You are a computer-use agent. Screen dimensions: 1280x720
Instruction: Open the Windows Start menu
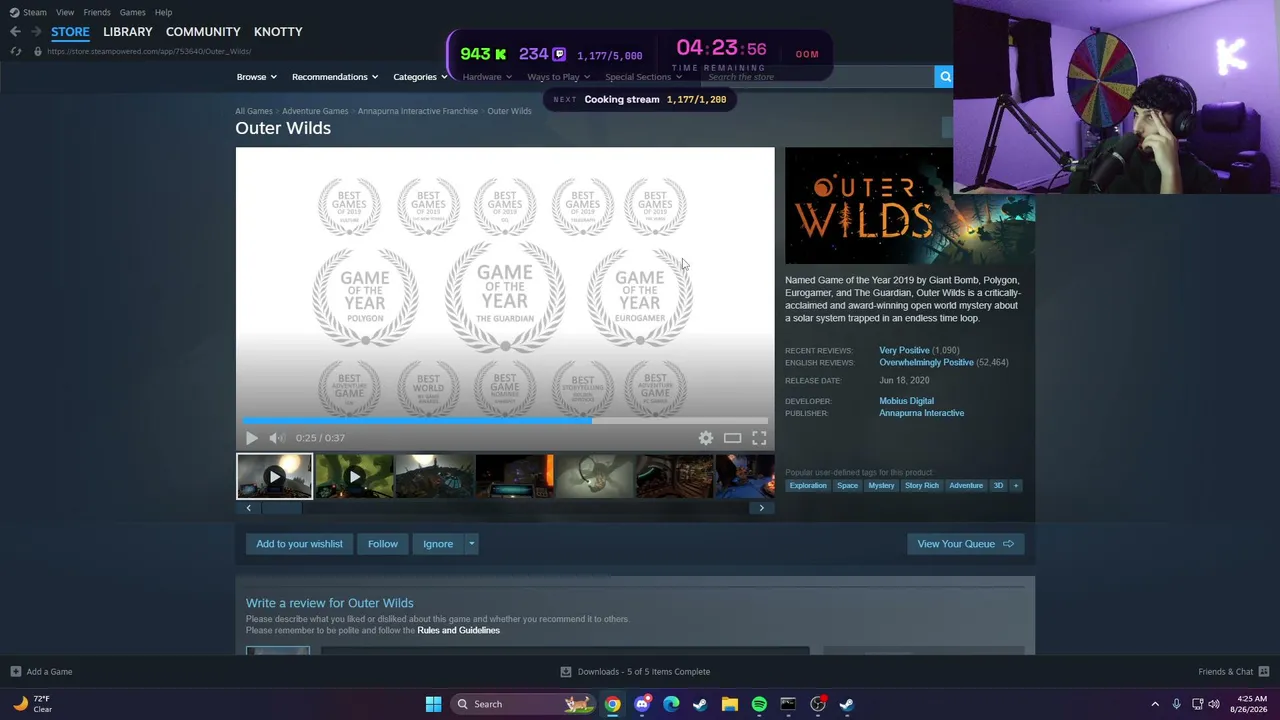point(433,704)
